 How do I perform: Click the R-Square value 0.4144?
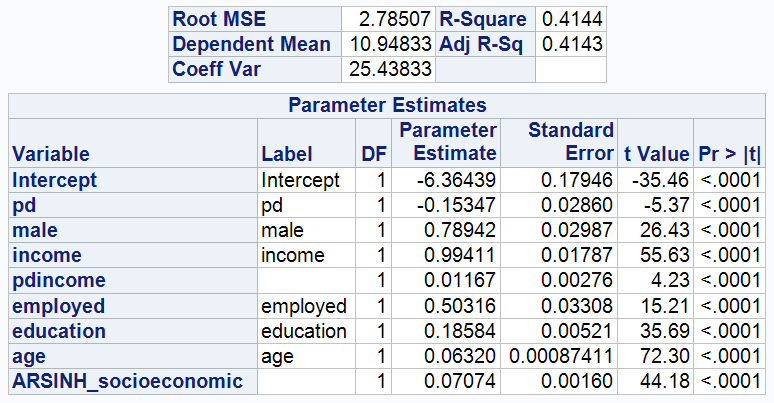coord(572,19)
